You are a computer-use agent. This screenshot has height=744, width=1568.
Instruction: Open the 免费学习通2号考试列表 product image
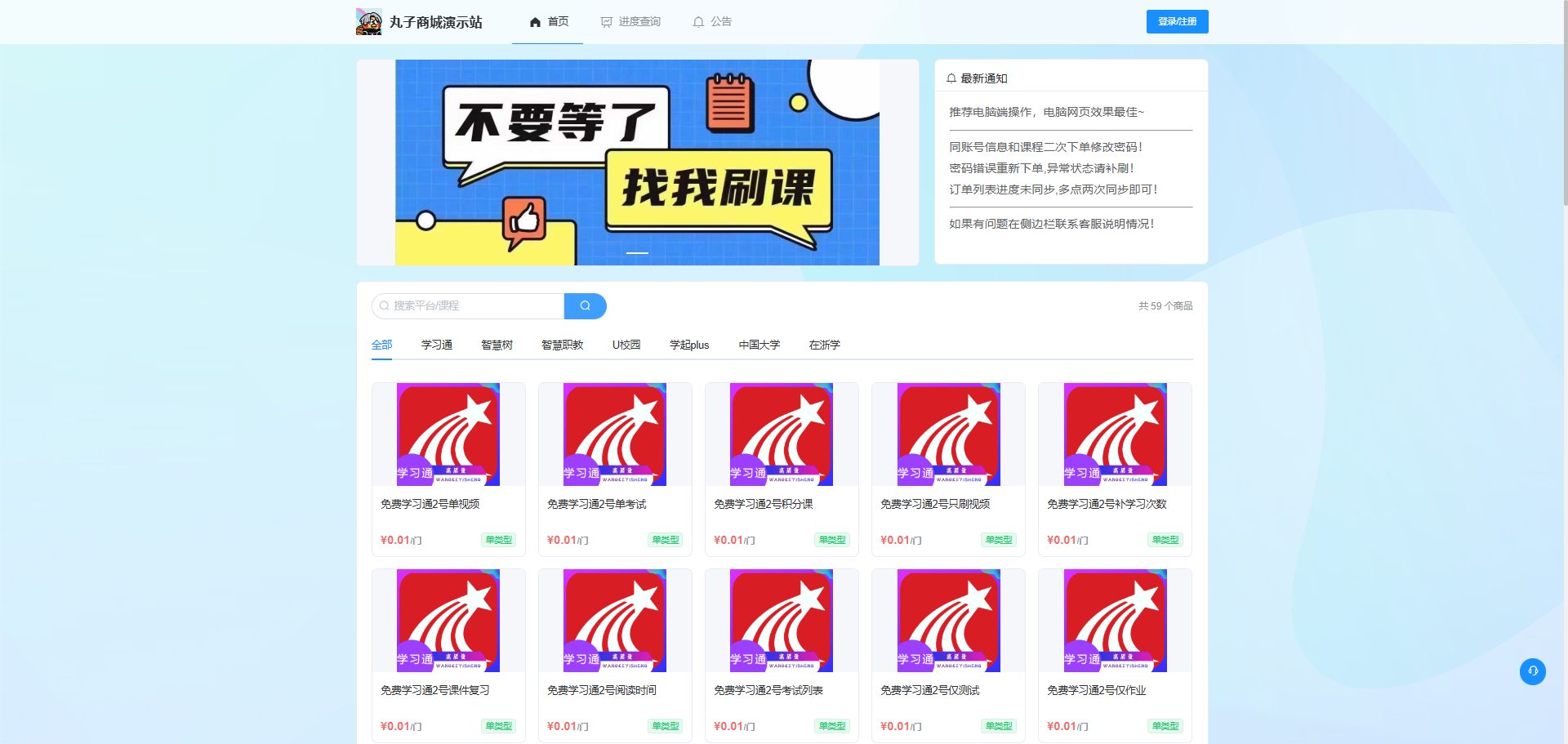coord(782,621)
